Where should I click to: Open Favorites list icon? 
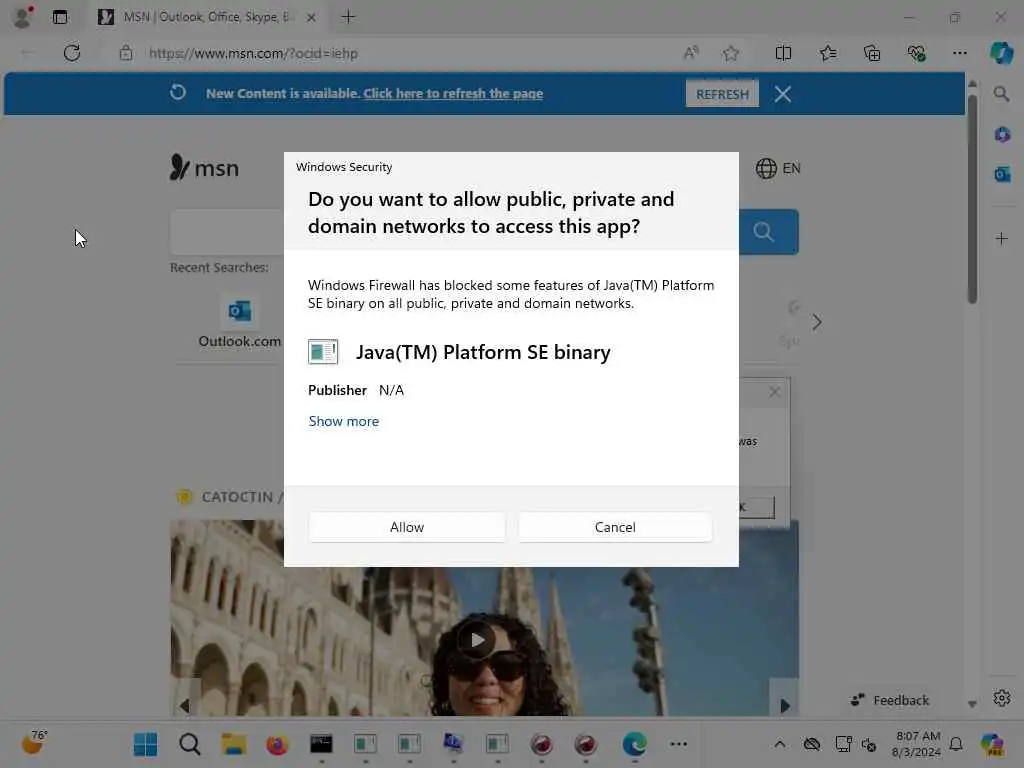tap(827, 53)
